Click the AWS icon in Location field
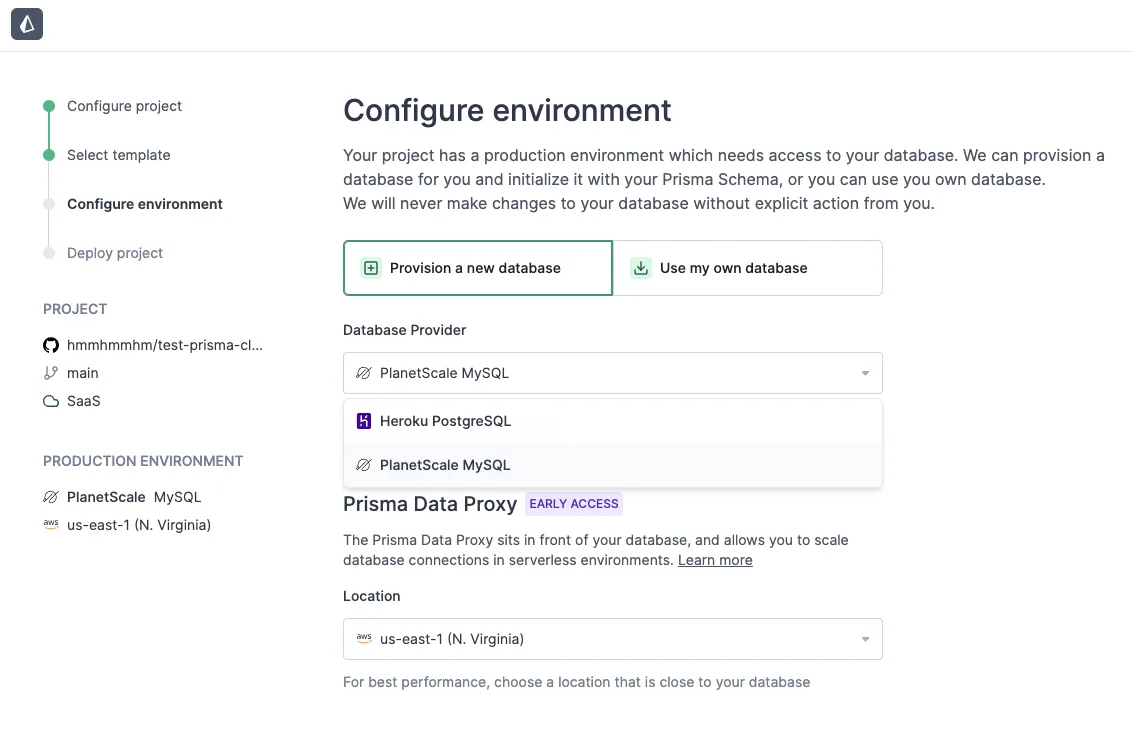The image size is (1134, 753). pyautogui.click(x=364, y=639)
